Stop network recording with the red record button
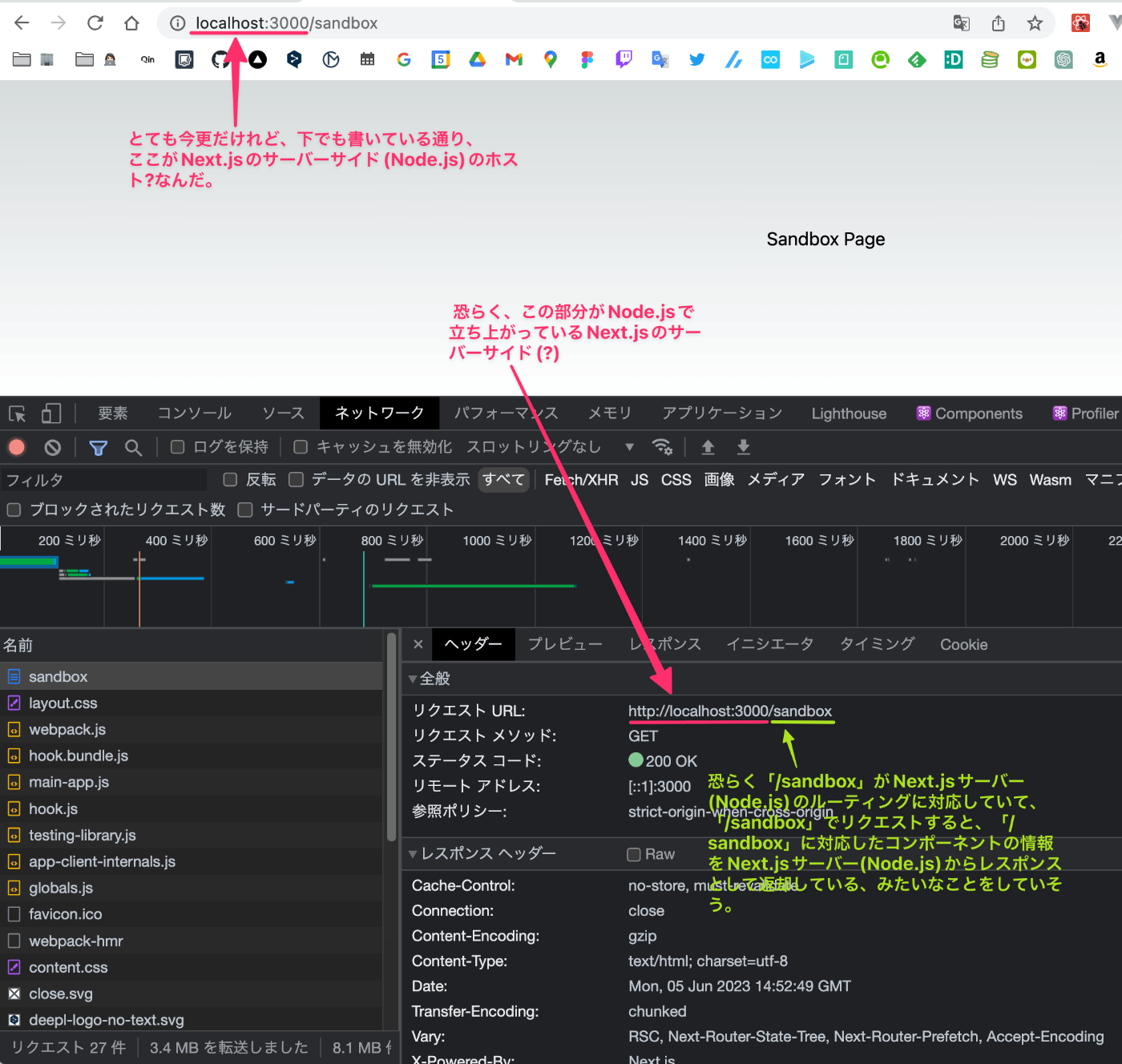 17,447
